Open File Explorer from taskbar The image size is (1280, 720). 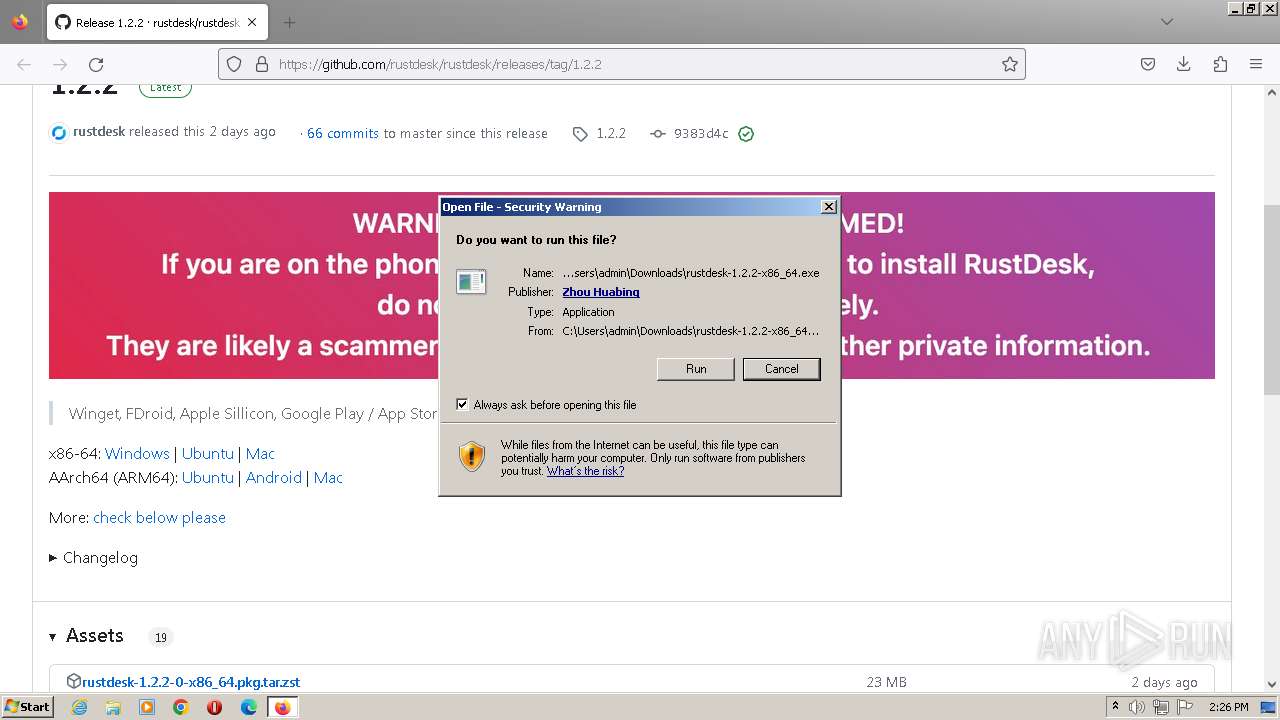tap(113, 707)
